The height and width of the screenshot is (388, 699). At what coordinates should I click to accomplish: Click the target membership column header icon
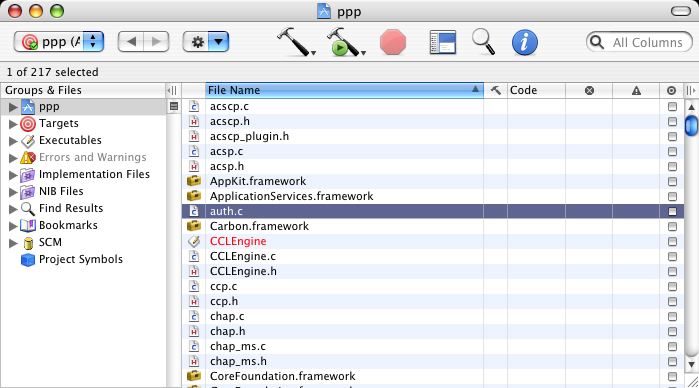pyautogui.click(x=671, y=91)
